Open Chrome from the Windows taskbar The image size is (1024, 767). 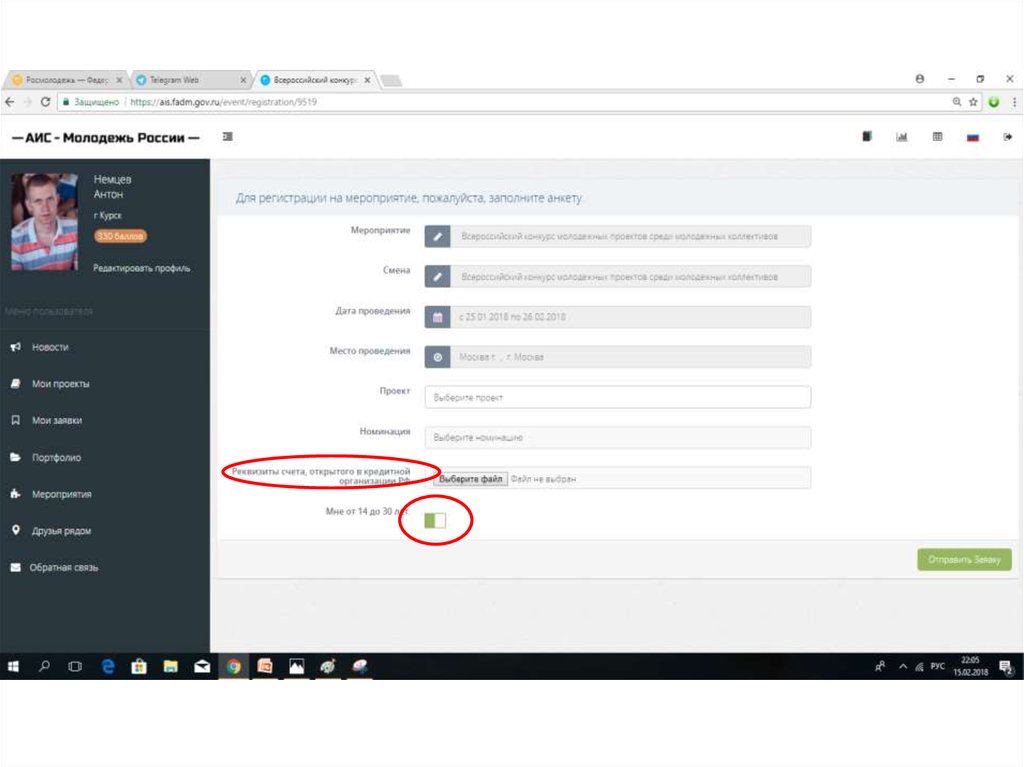click(233, 666)
